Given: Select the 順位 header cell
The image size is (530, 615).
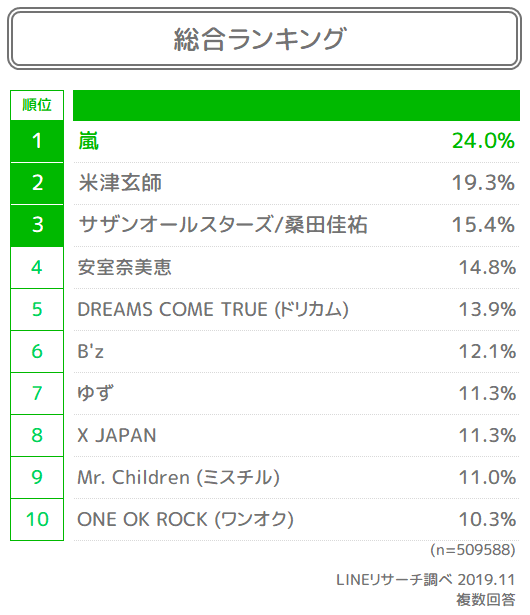Looking at the screenshot, I should [x=37, y=105].
